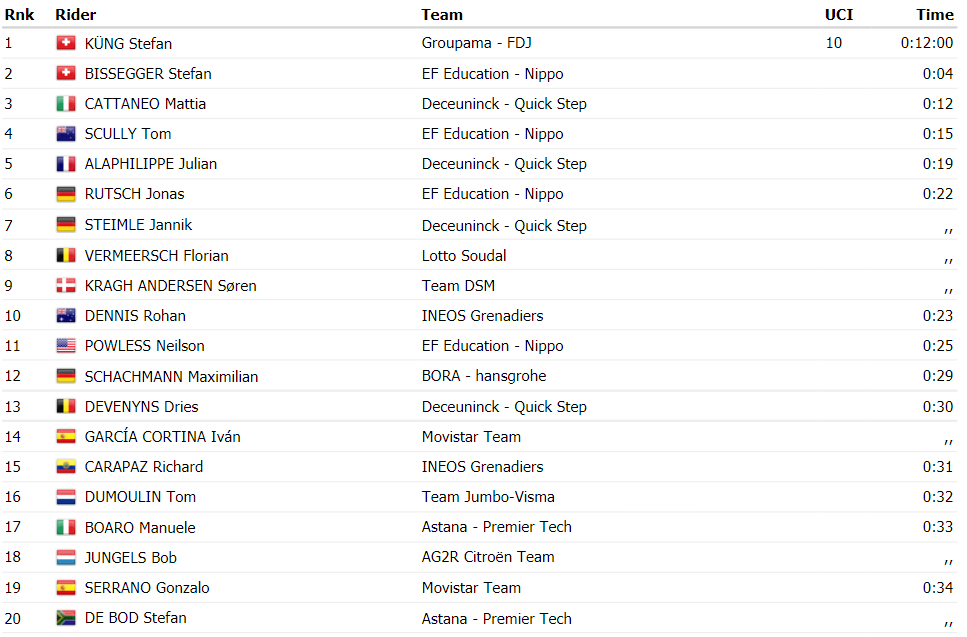Click the Dutch flag next to DUMOULIN Tom
The height and width of the screenshot is (637, 967).
[x=65, y=497]
